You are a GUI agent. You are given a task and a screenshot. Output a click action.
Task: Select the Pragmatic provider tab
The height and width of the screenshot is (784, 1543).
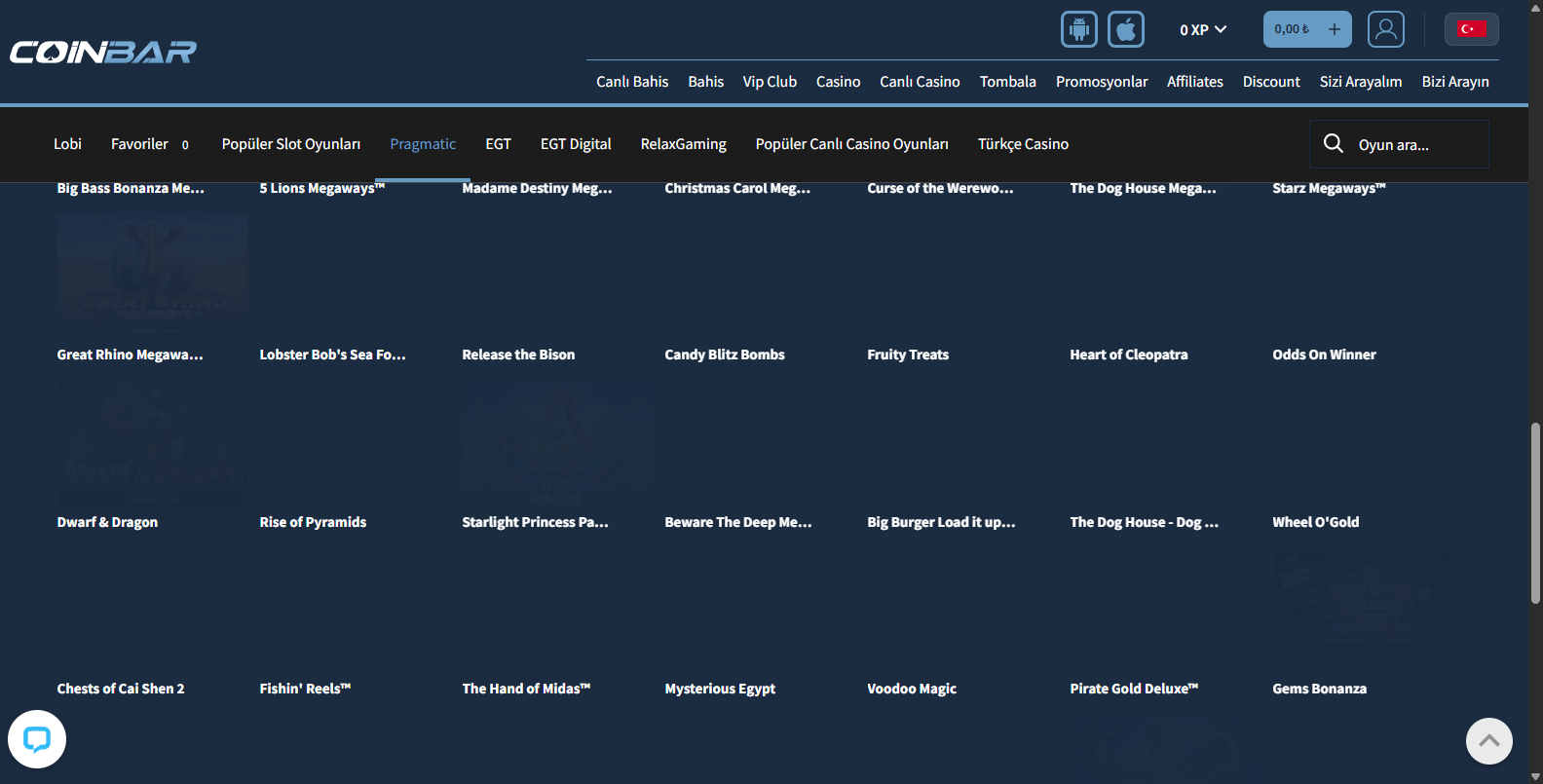tap(423, 144)
